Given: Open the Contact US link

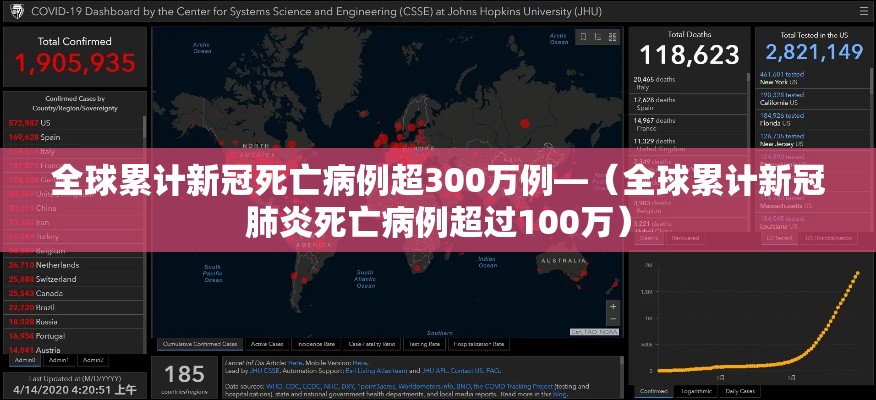Looking at the screenshot, I should (x=467, y=370).
